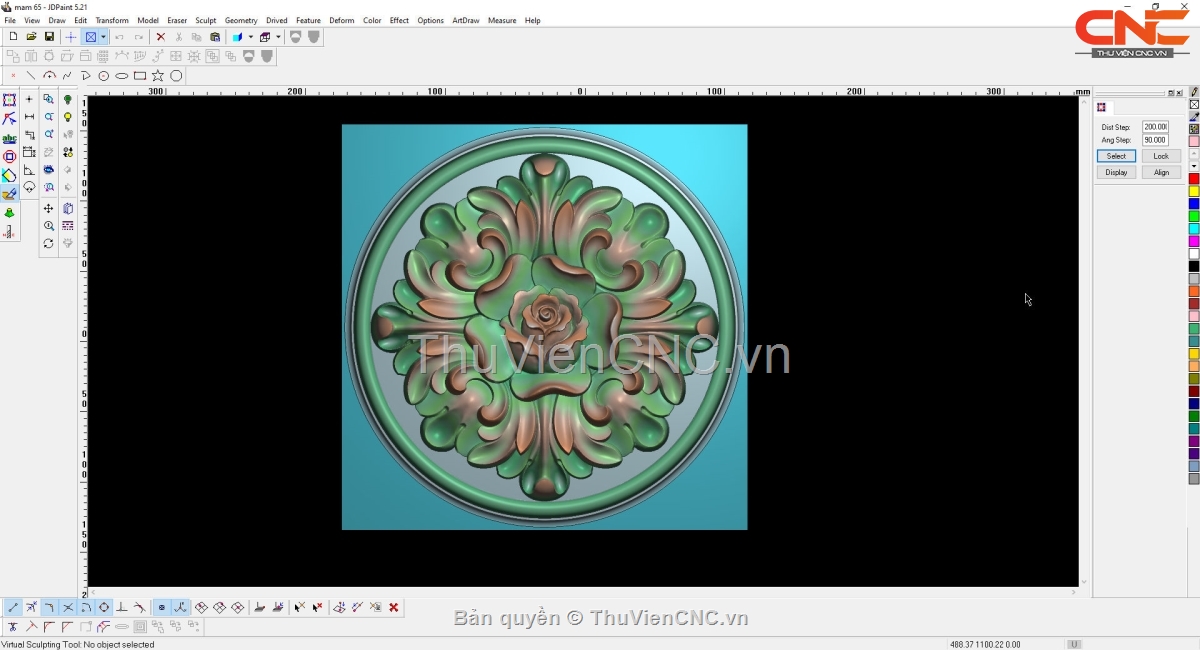Screen dimensions: 1200x650
Task: Click the rectangle drawing tool
Action: [140, 76]
